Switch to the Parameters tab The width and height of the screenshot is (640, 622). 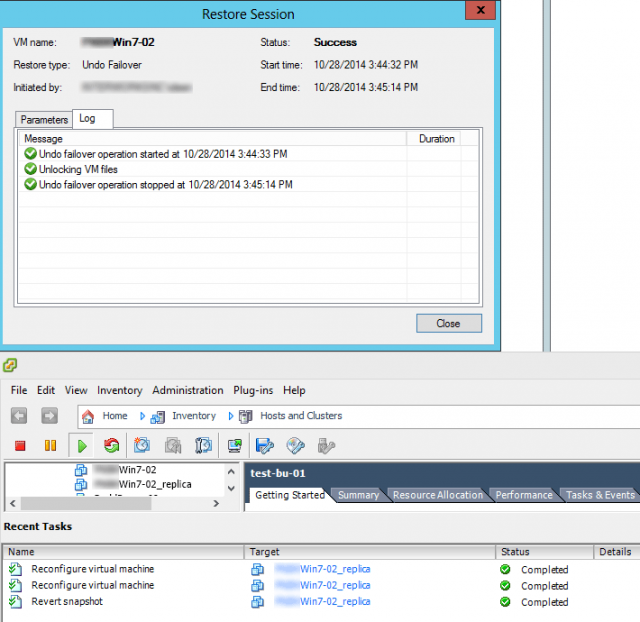click(x=44, y=120)
